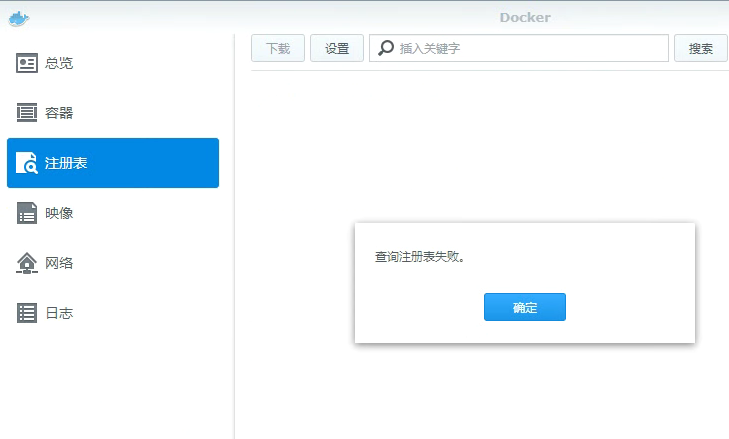Go to the 映像 sidebar tab
This screenshot has height=439, width=729.
tap(113, 213)
